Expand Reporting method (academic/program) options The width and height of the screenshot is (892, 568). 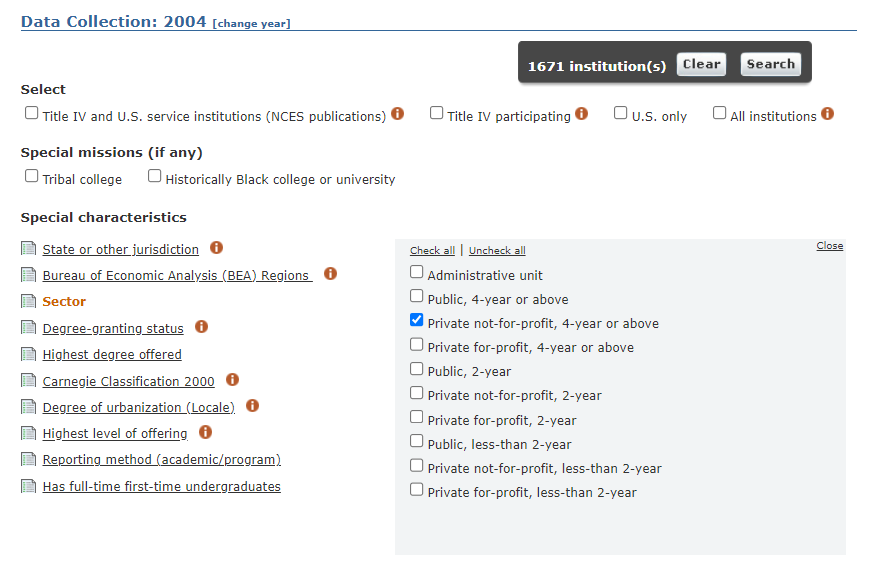click(161, 460)
